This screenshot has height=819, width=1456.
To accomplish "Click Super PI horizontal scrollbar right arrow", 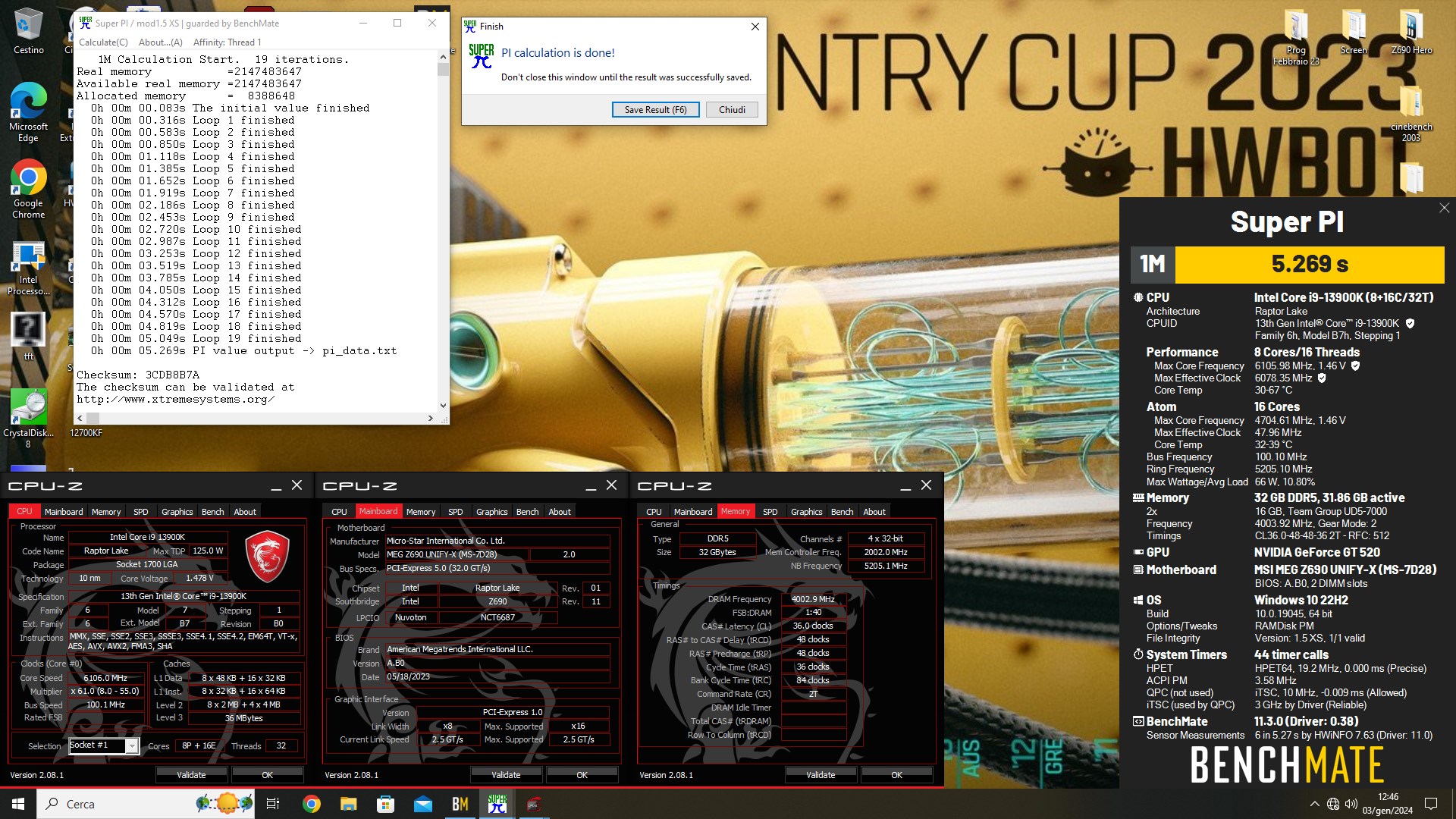I will pos(431,418).
